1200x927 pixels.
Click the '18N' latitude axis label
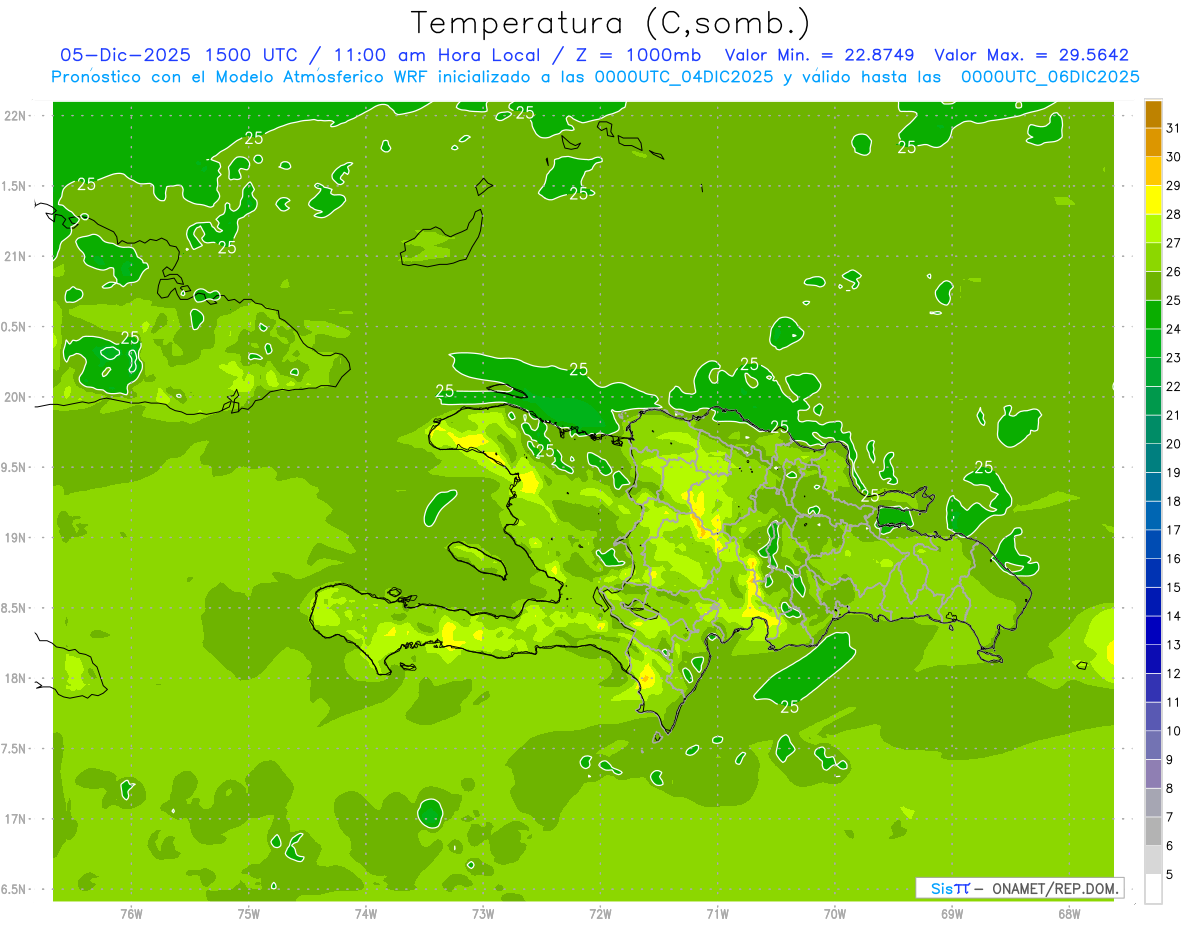tap(13, 678)
